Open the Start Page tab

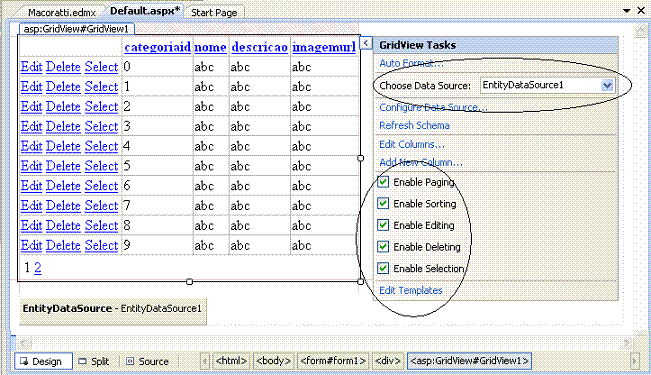pos(214,12)
